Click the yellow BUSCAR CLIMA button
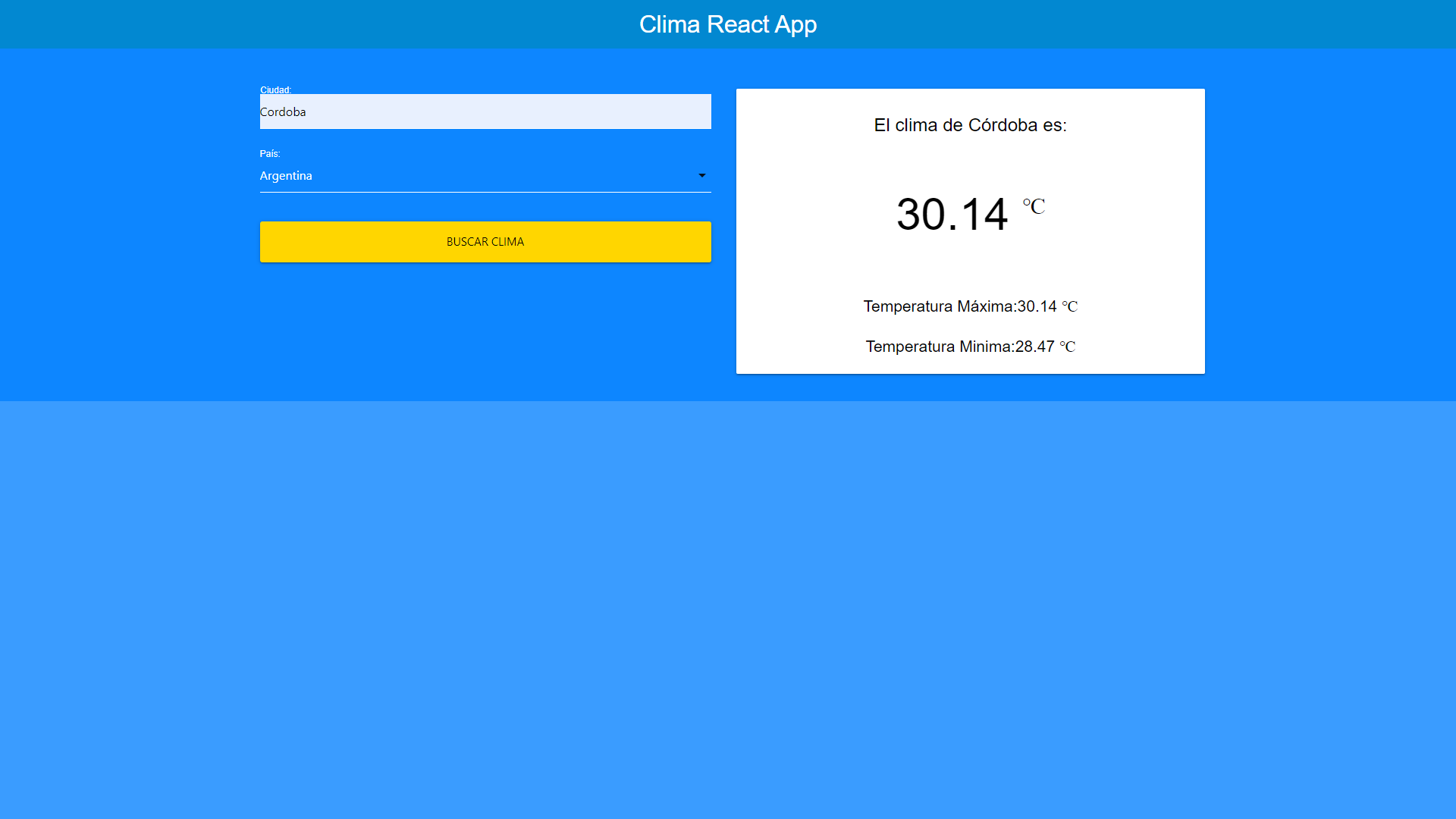1456x819 pixels. tap(485, 242)
